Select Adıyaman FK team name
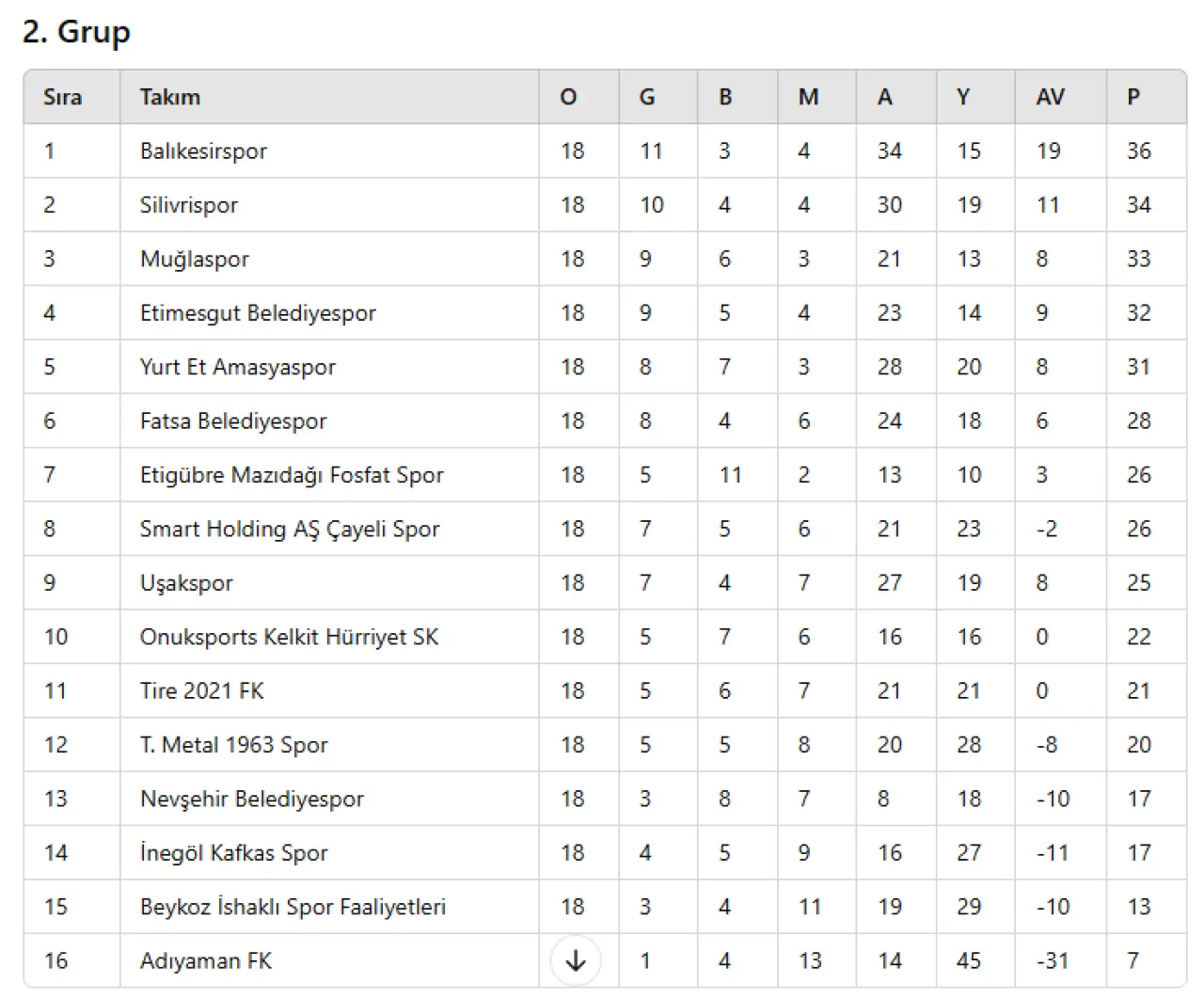Screen dimensions: 1204x998 [206, 961]
